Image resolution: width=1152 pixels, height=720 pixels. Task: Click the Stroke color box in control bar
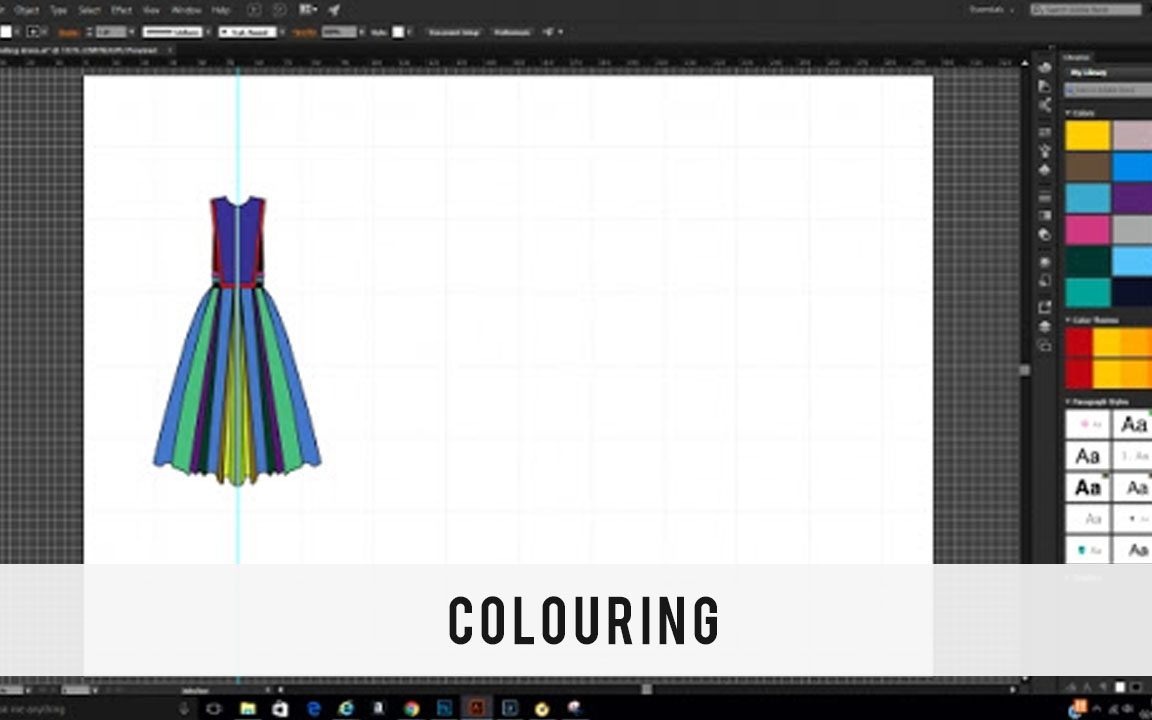[32, 32]
